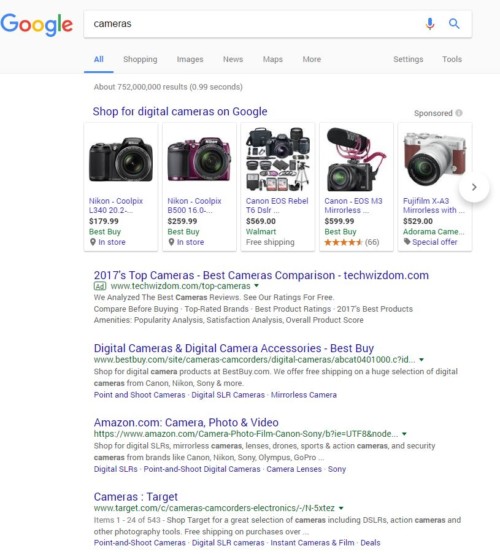Click the Special offer link

[435, 242]
